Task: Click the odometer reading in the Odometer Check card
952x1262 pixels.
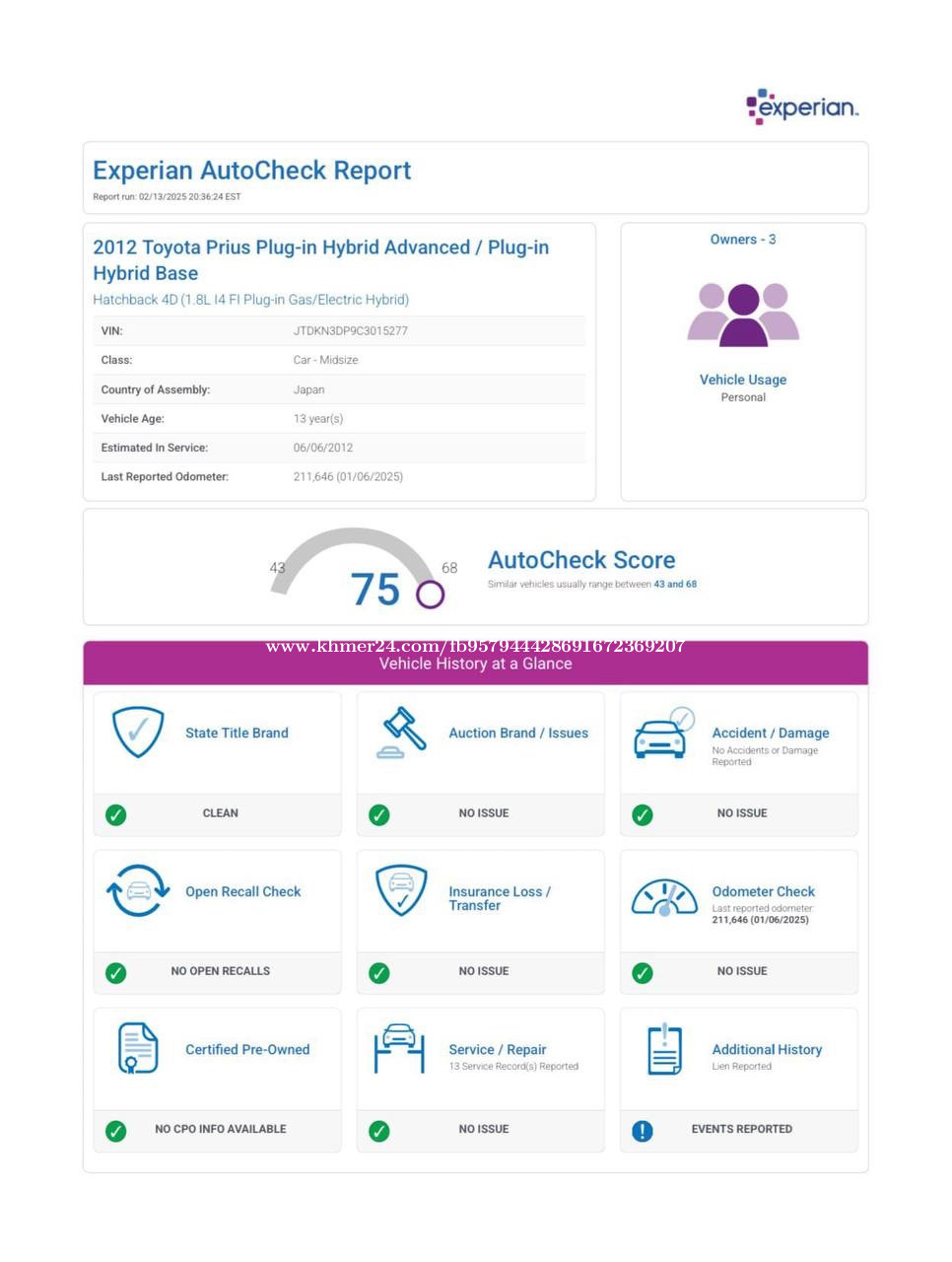Action: [760, 921]
